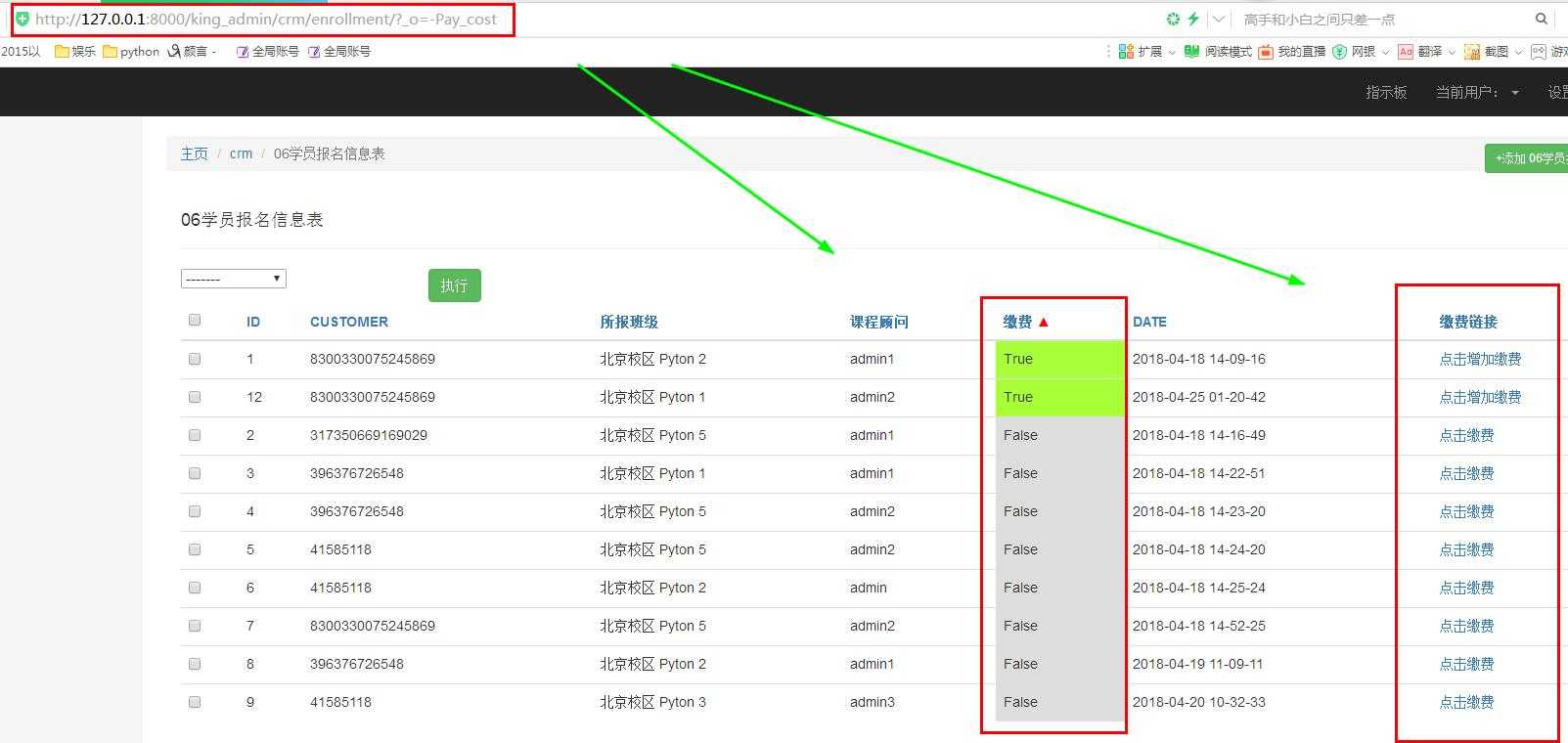Click 点击缴费 link for ID 9

click(x=1466, y=702)
